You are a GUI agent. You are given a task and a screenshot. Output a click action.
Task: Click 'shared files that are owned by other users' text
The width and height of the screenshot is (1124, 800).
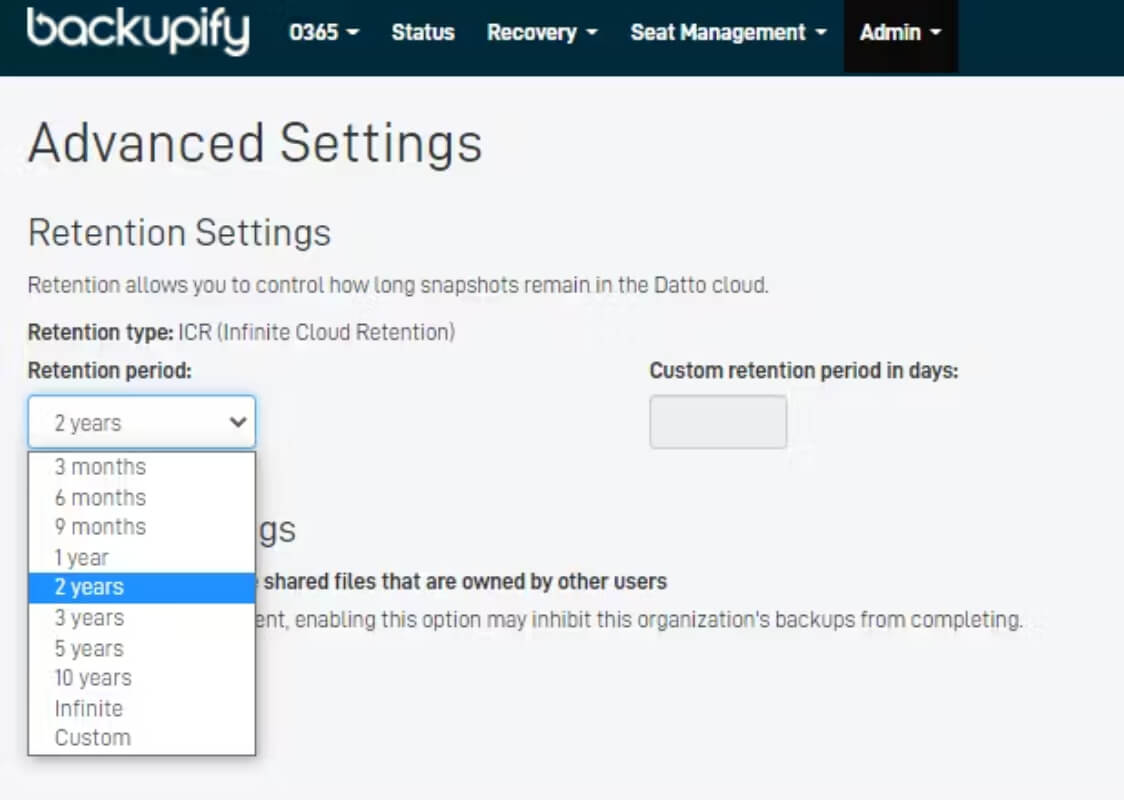(x=465, y=581)
